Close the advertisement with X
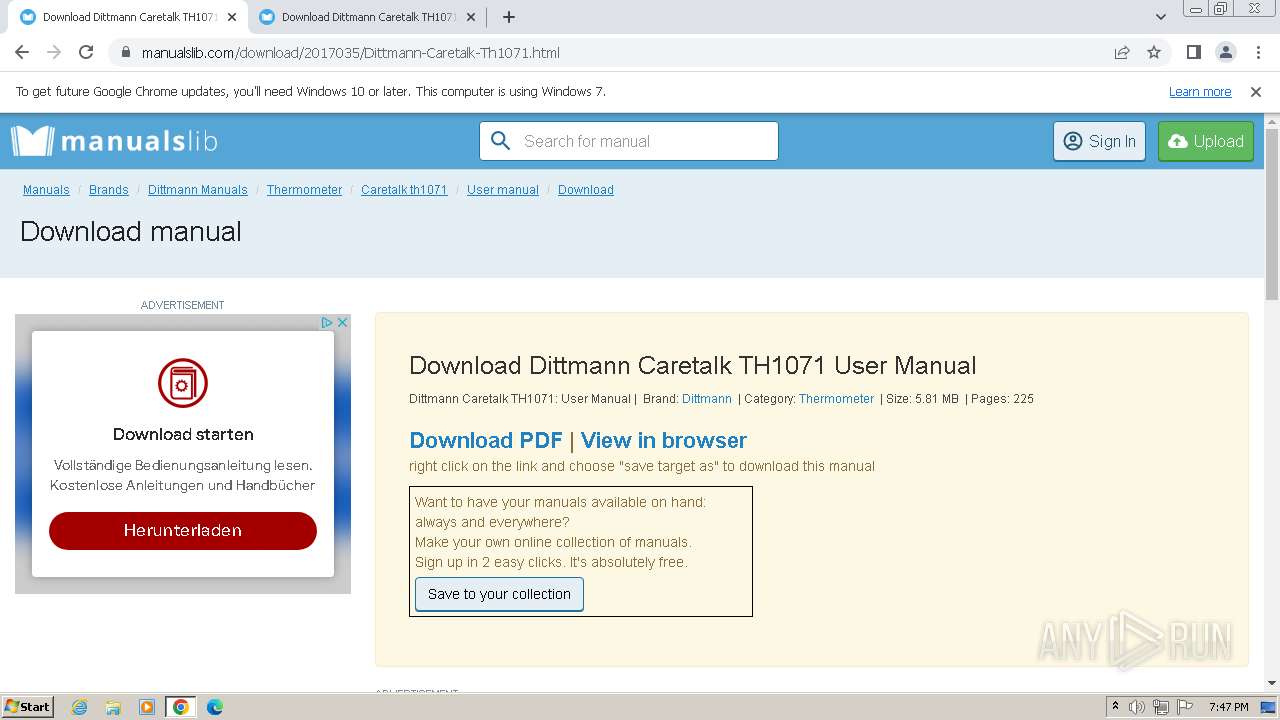This screenshot has height=720, width=1280. (x=342, y=323)
